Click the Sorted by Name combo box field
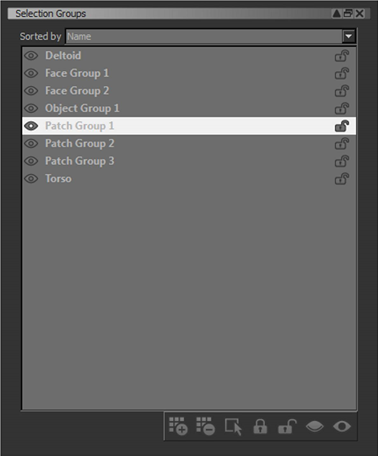The image size is (378, 456). (210, 36)
